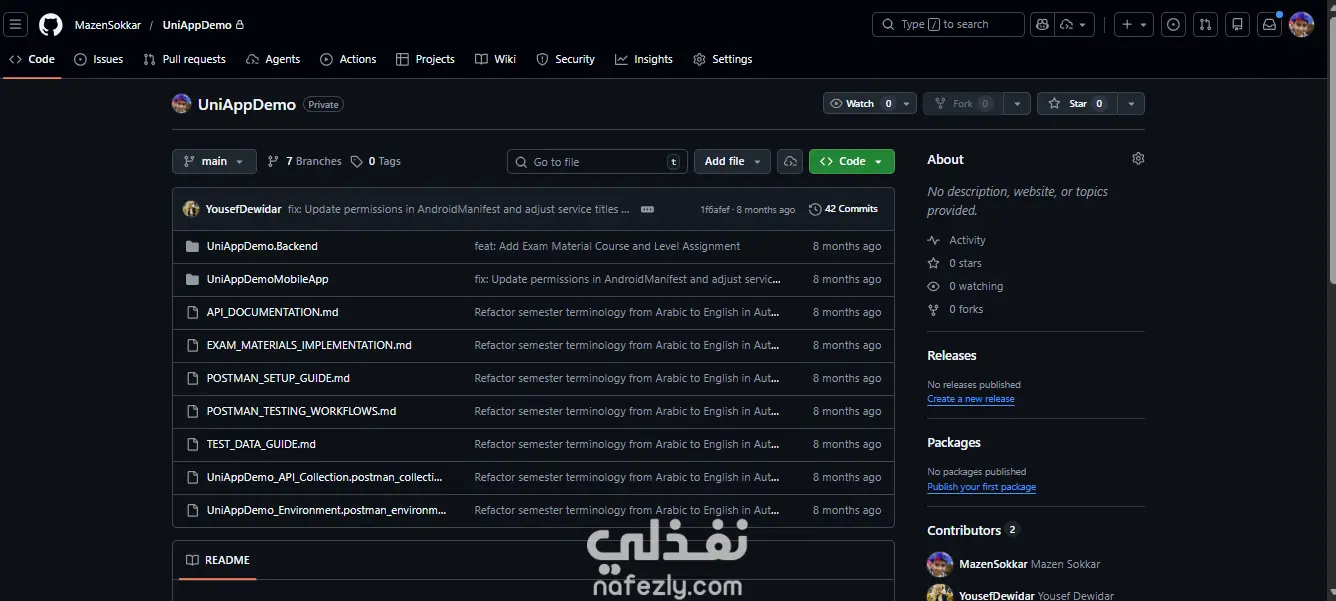
Task: Open the main branch selector dropdown
Action: pos(214,161)
